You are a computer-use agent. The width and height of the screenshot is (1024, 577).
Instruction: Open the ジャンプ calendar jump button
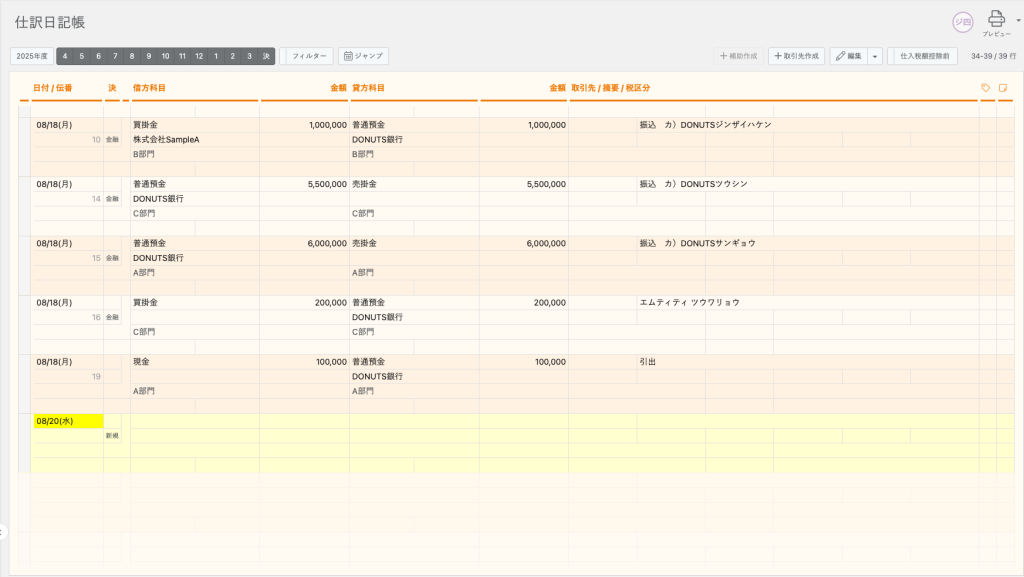[x=363, y=56]
